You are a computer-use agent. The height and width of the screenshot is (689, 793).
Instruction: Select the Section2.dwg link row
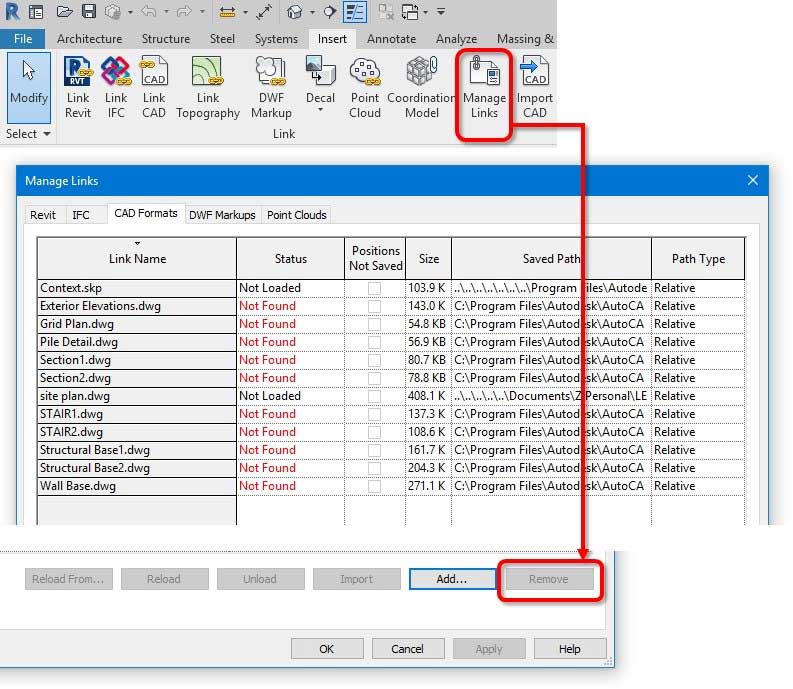pyautogui.click(x=390, y=378)
